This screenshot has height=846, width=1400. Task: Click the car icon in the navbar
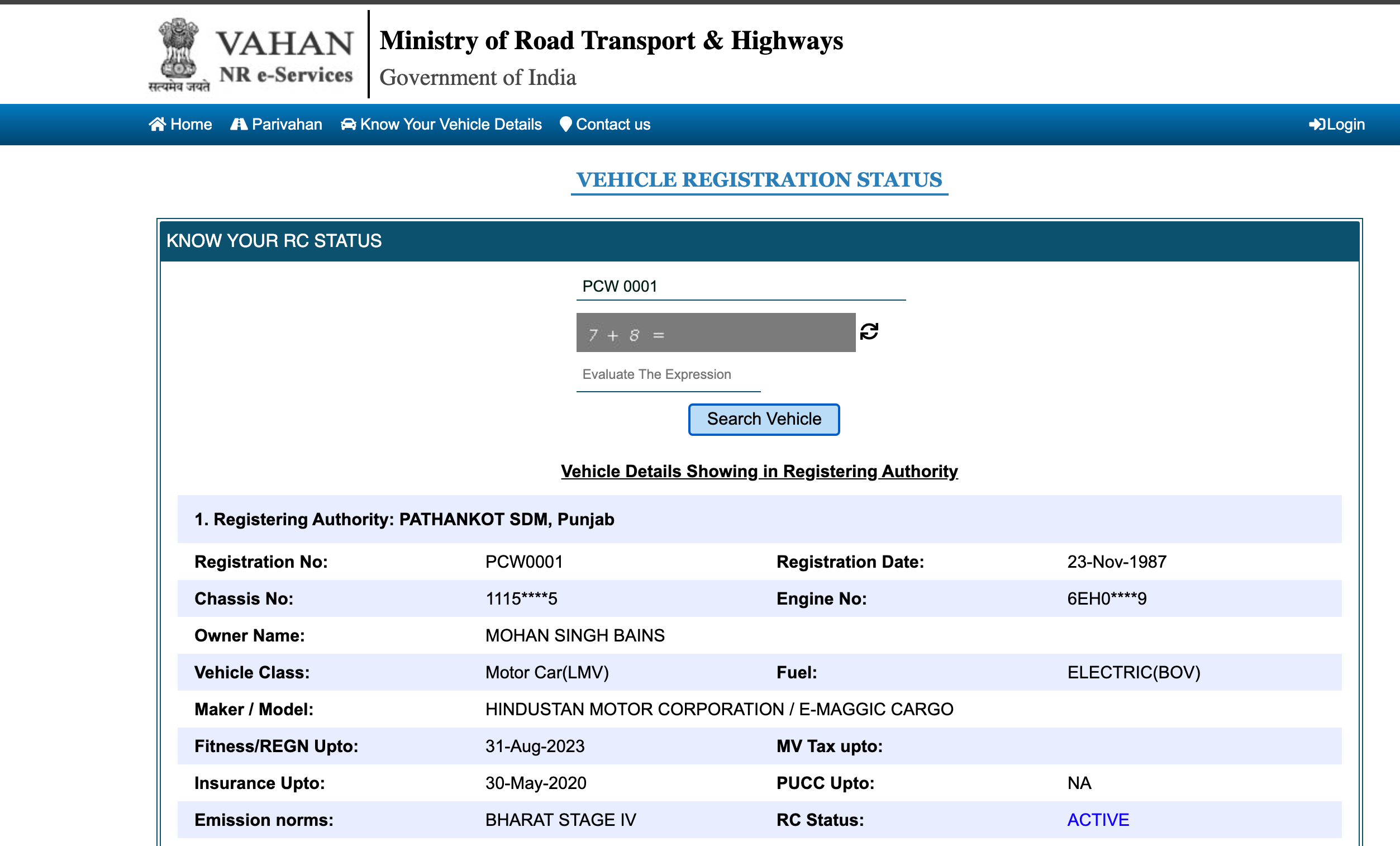coord(347,124)
